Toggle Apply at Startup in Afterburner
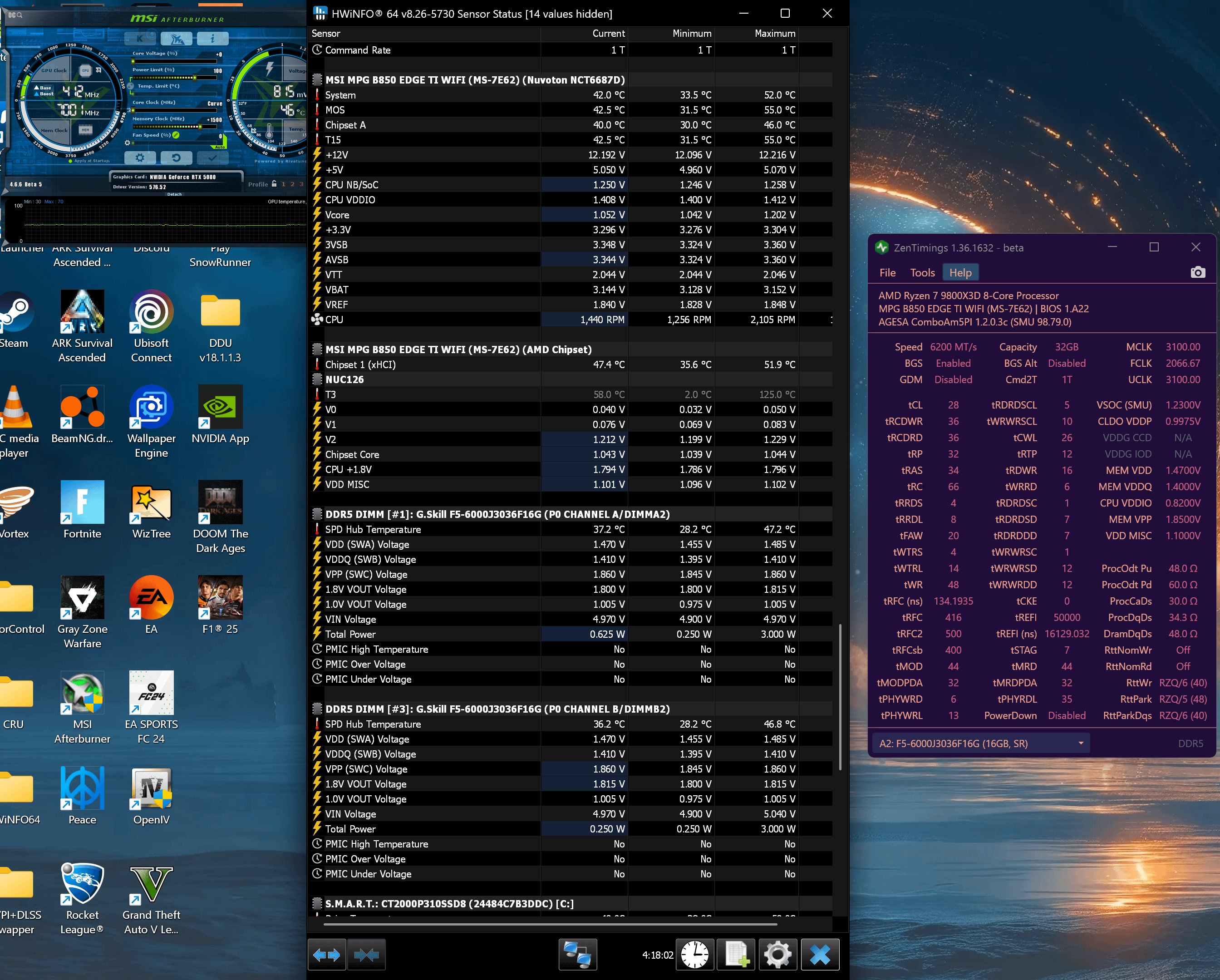Image resolution: width=1220 pixels, height=980 pixels. [x=89, y=161]
